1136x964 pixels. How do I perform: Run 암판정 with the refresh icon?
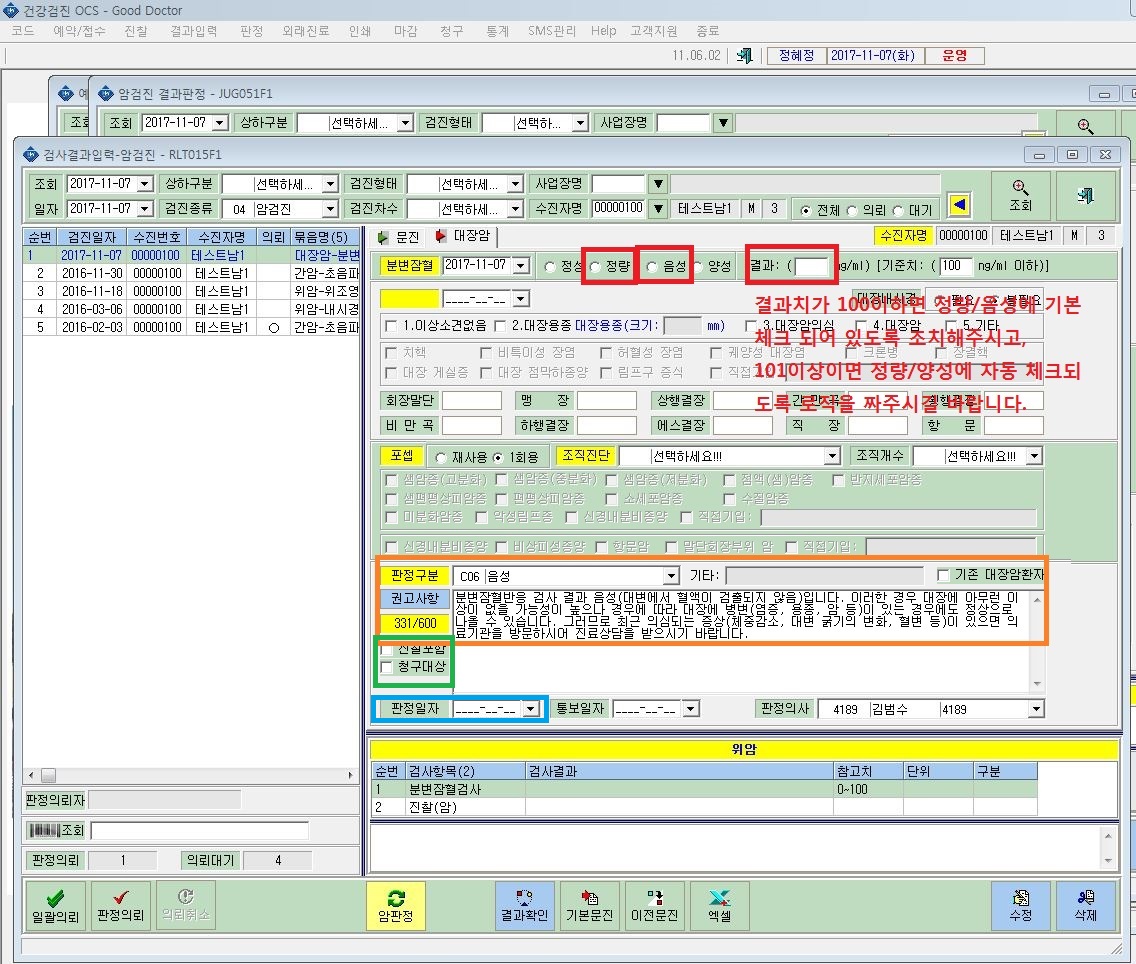(x=396, y=905)
